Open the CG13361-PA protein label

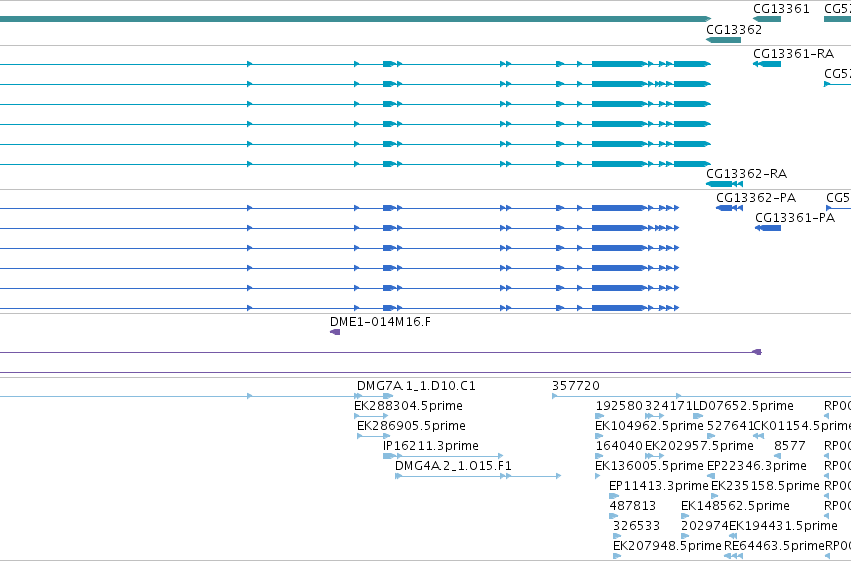[795, 218]
